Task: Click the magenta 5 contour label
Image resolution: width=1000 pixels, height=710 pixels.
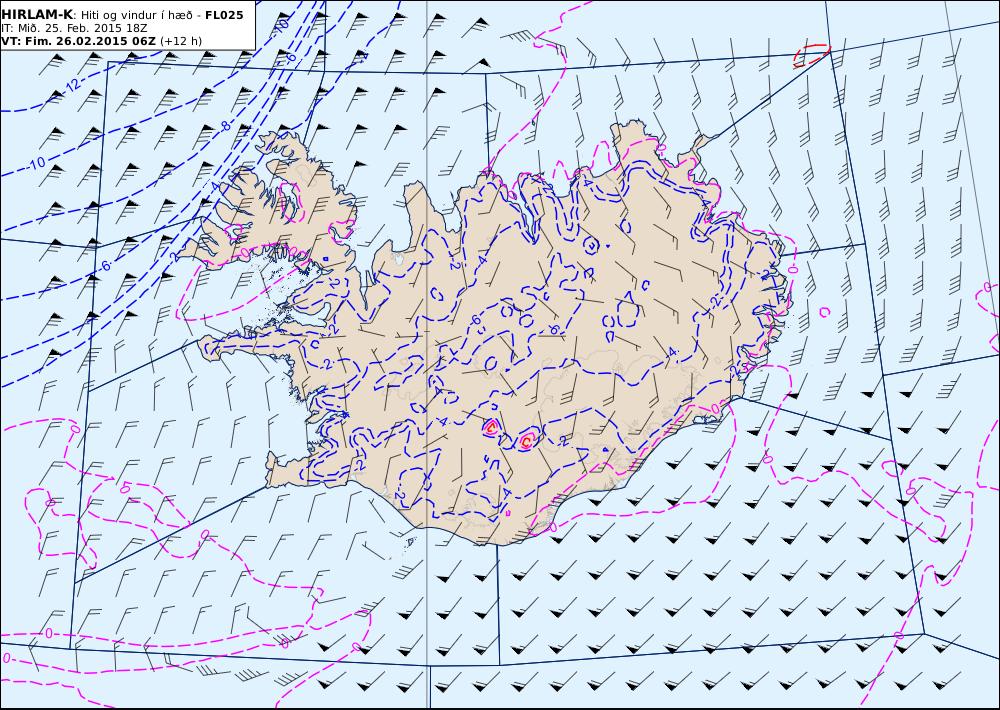Action: point(125,489)
